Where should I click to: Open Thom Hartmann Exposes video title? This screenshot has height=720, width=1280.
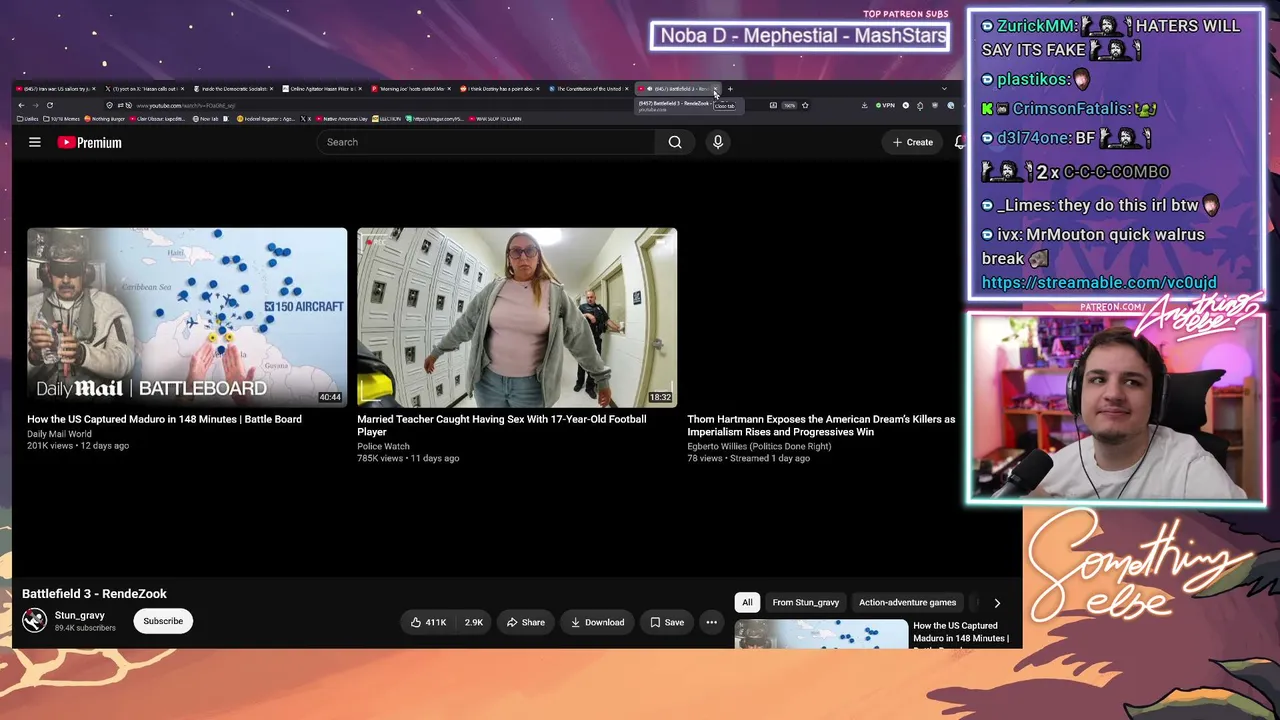[821, 425]
